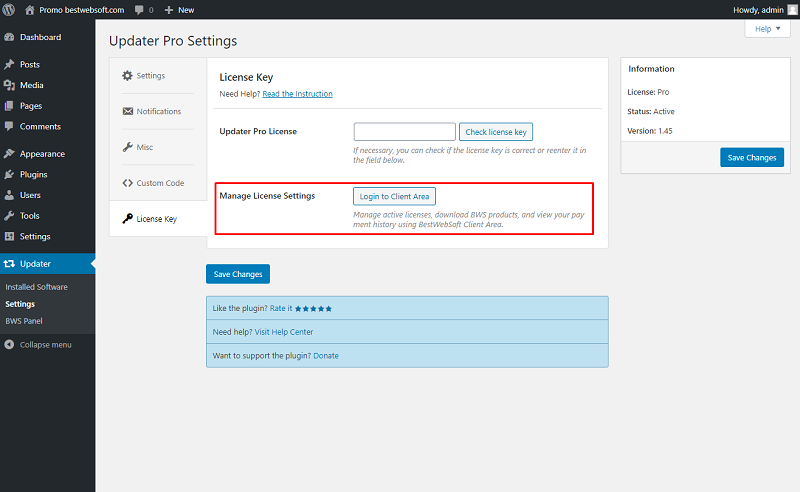Click the Comments speech bubble sidebar icon
Image resolution: width=800 pixels, height=492 pixels.
coord(9,126)
